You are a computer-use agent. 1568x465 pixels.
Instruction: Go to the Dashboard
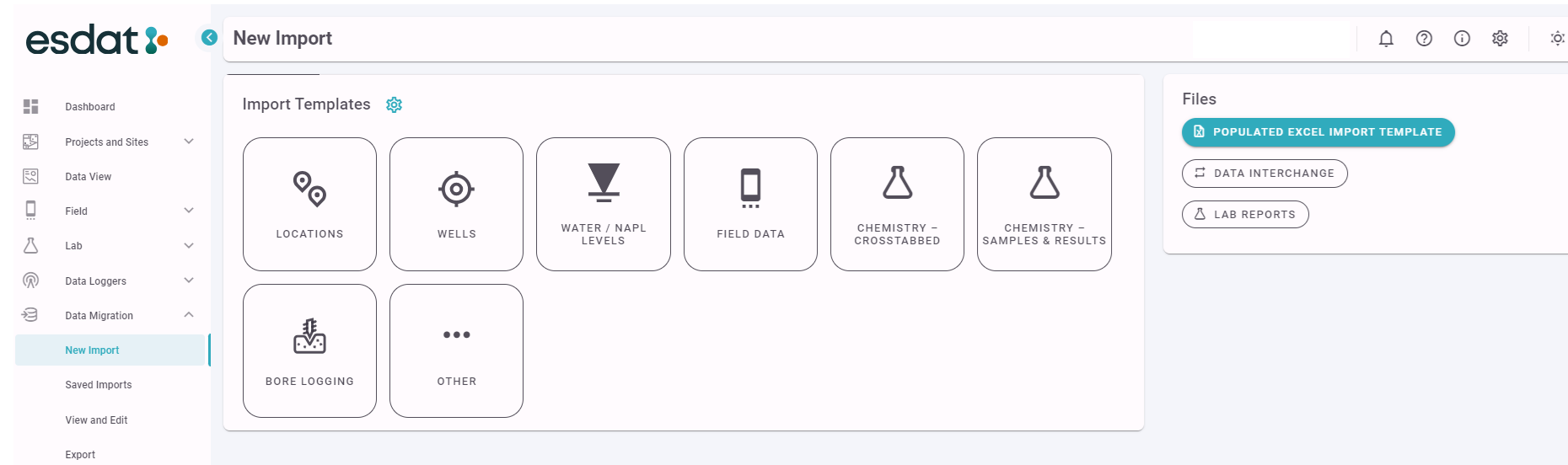(x=90, y=107)
